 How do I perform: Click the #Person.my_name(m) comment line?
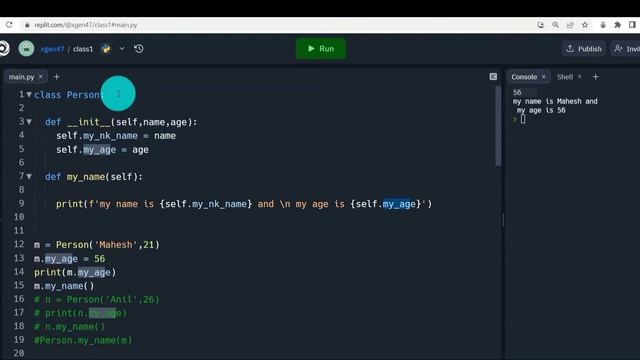pos(83,340)
